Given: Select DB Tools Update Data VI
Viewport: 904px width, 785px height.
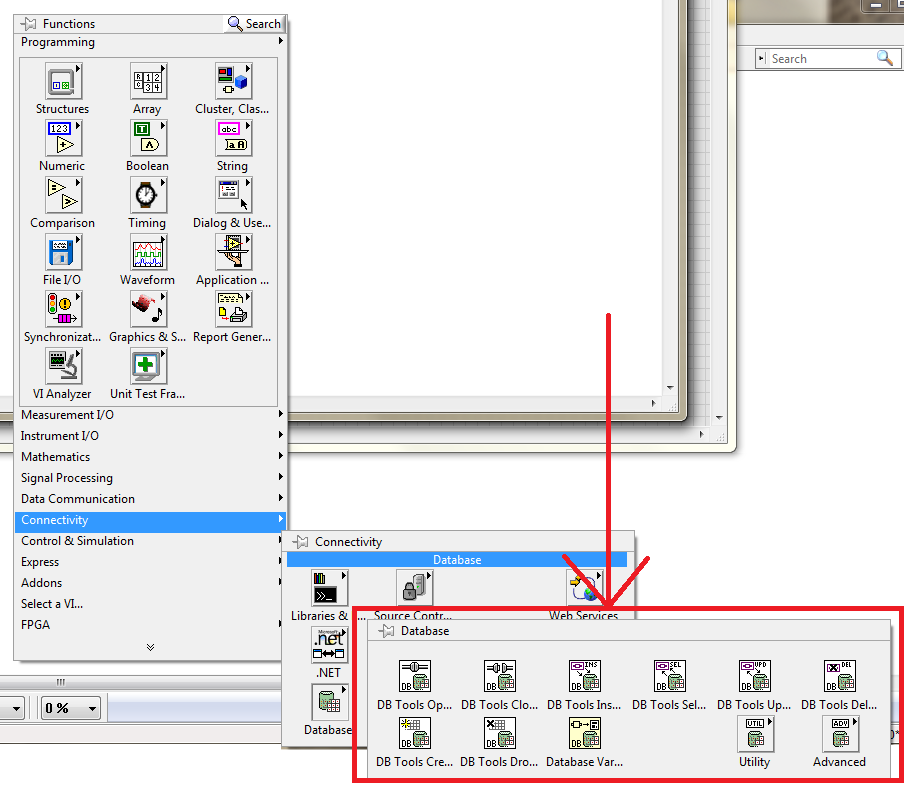Looking at the screenshot, I should 755,676.
